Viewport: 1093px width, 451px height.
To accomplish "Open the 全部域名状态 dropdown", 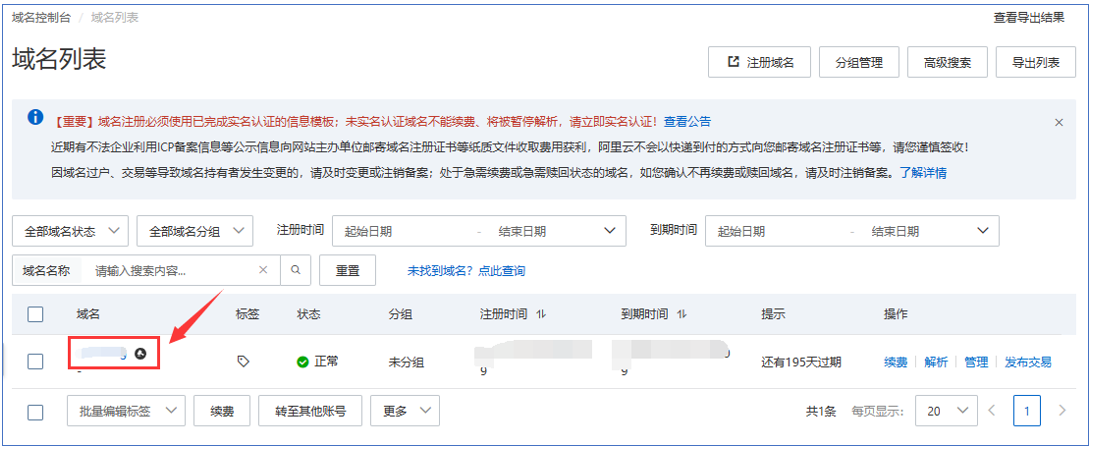I will click(70, 231).
